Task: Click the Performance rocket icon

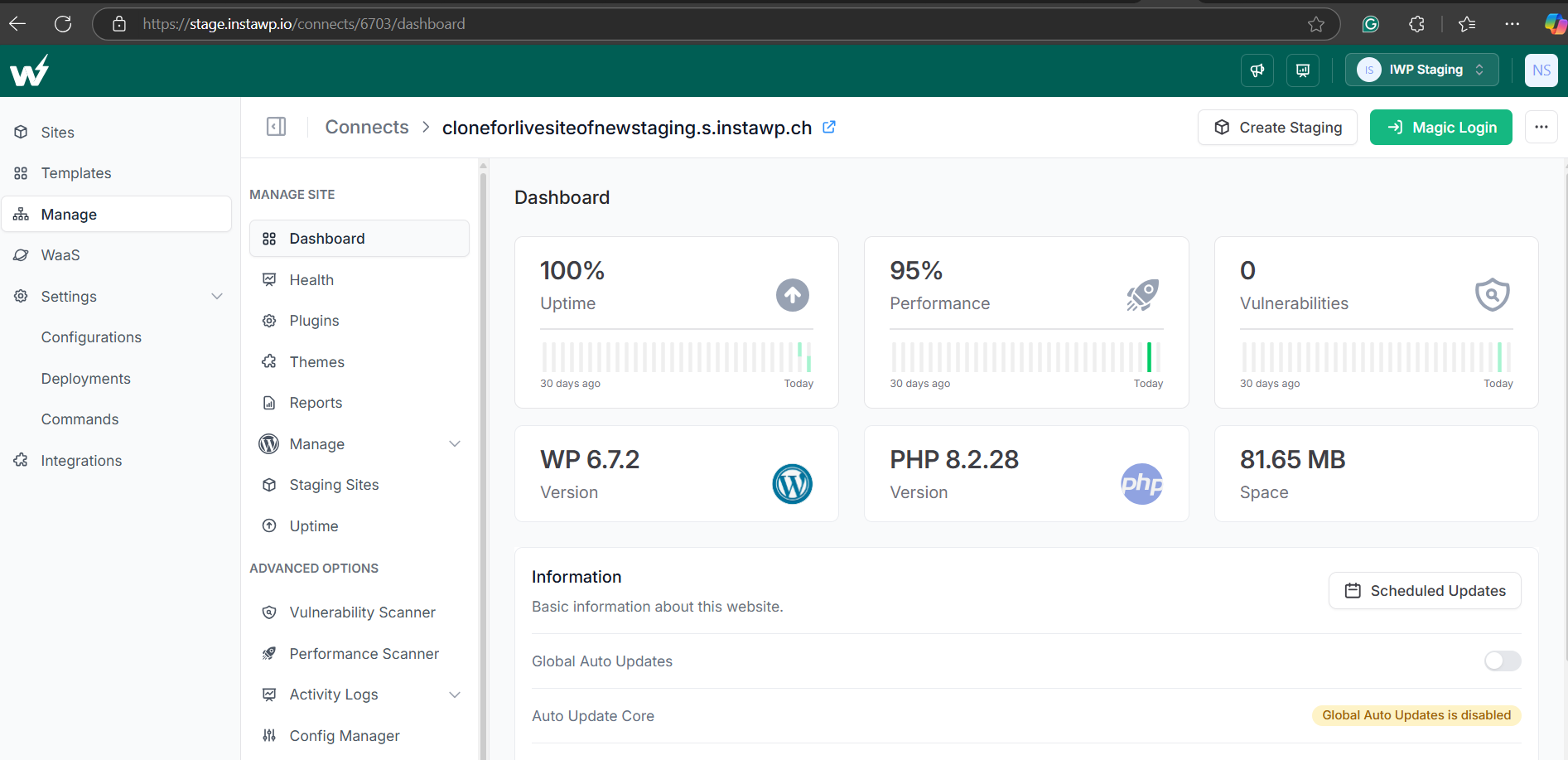Action: [x=1142, y=295]
